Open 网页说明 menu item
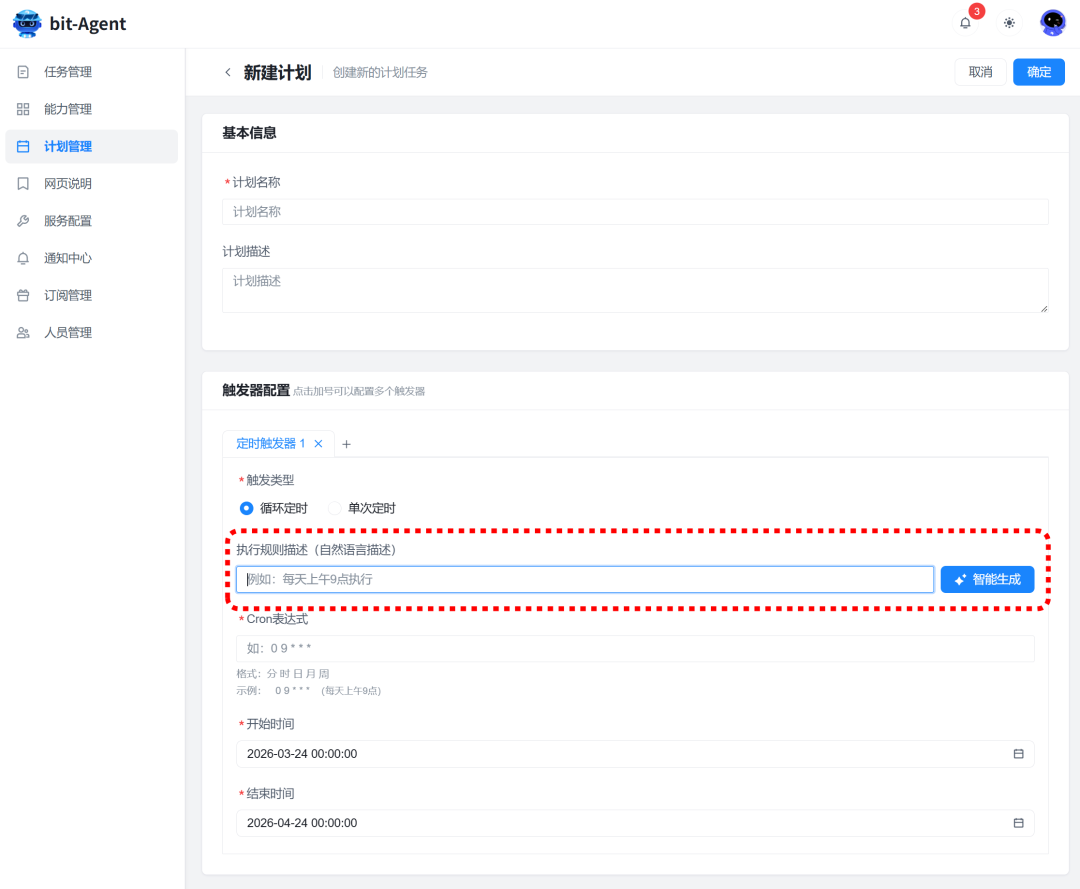The height and width of the screenshot is (889, 1080). pyautogui.click(x=92, y=183)
